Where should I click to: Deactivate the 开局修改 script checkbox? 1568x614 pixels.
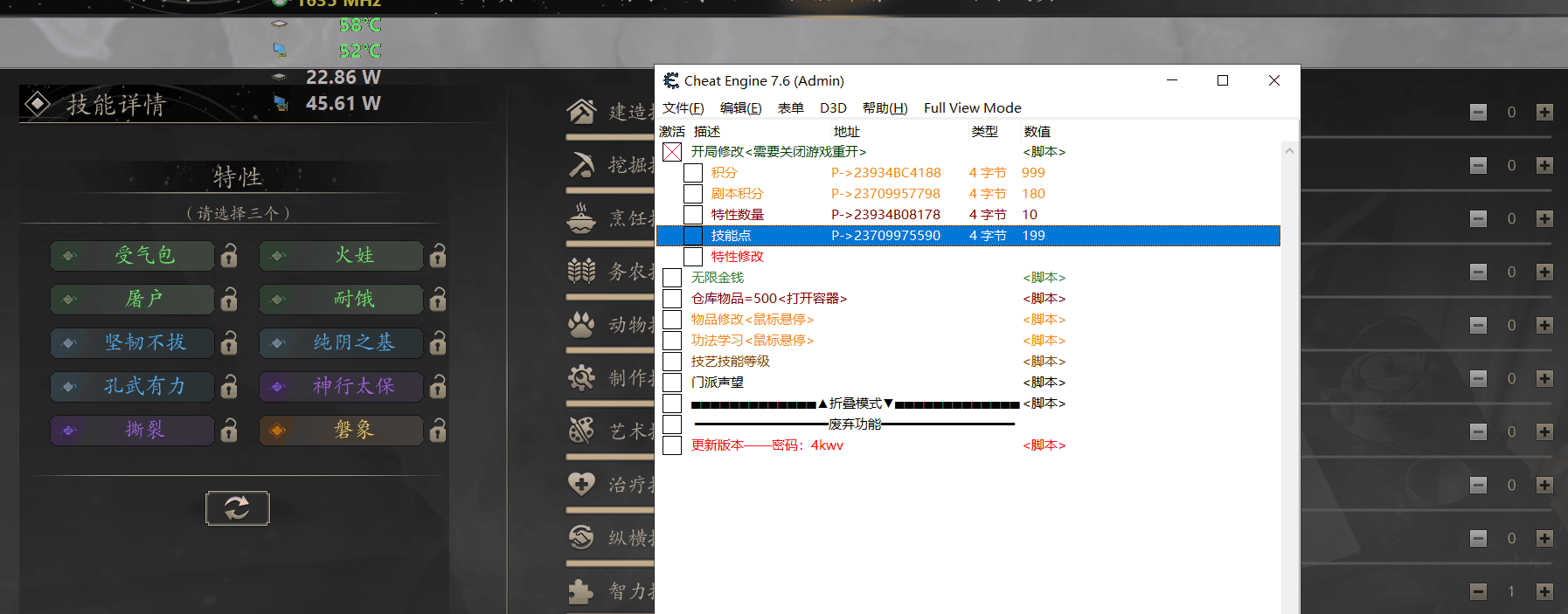672,152
